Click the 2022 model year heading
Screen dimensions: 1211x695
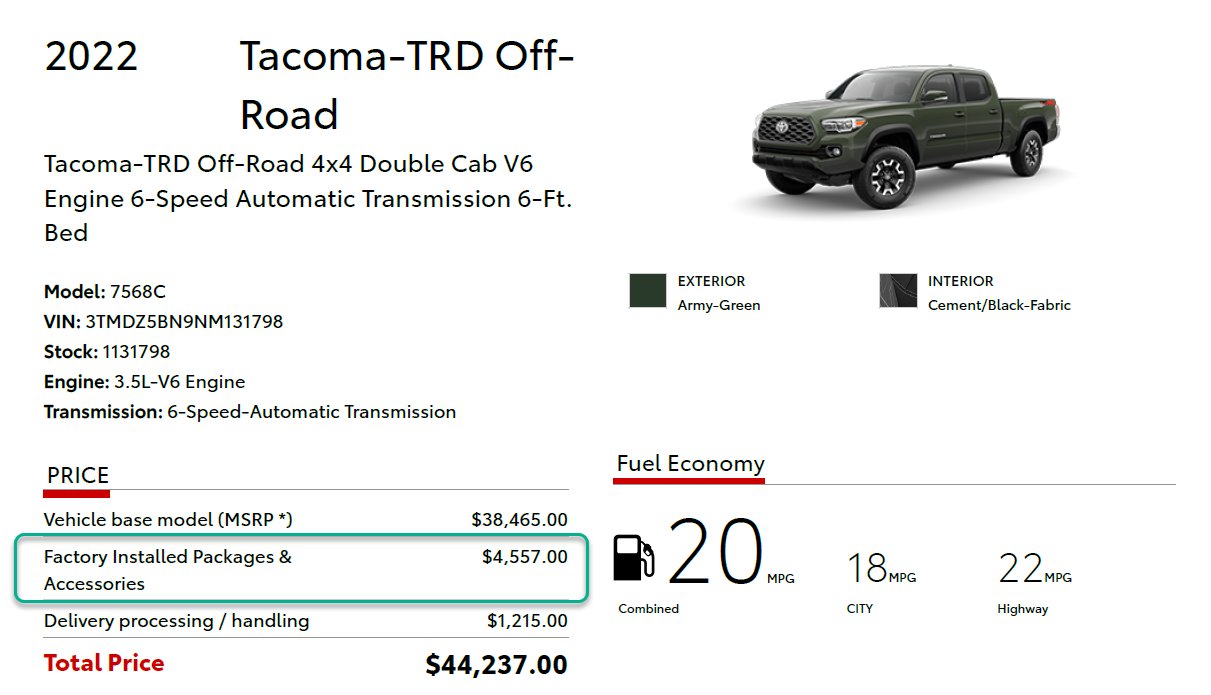pyautogui.click(x=91, y=57)
